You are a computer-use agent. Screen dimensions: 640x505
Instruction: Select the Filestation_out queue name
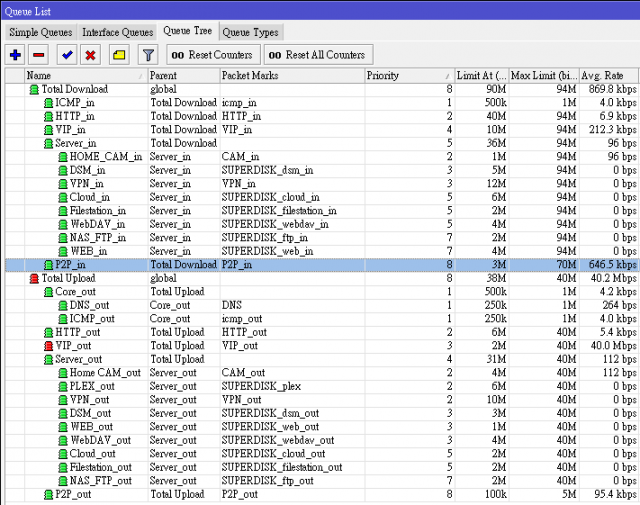(x=101, y=467)
